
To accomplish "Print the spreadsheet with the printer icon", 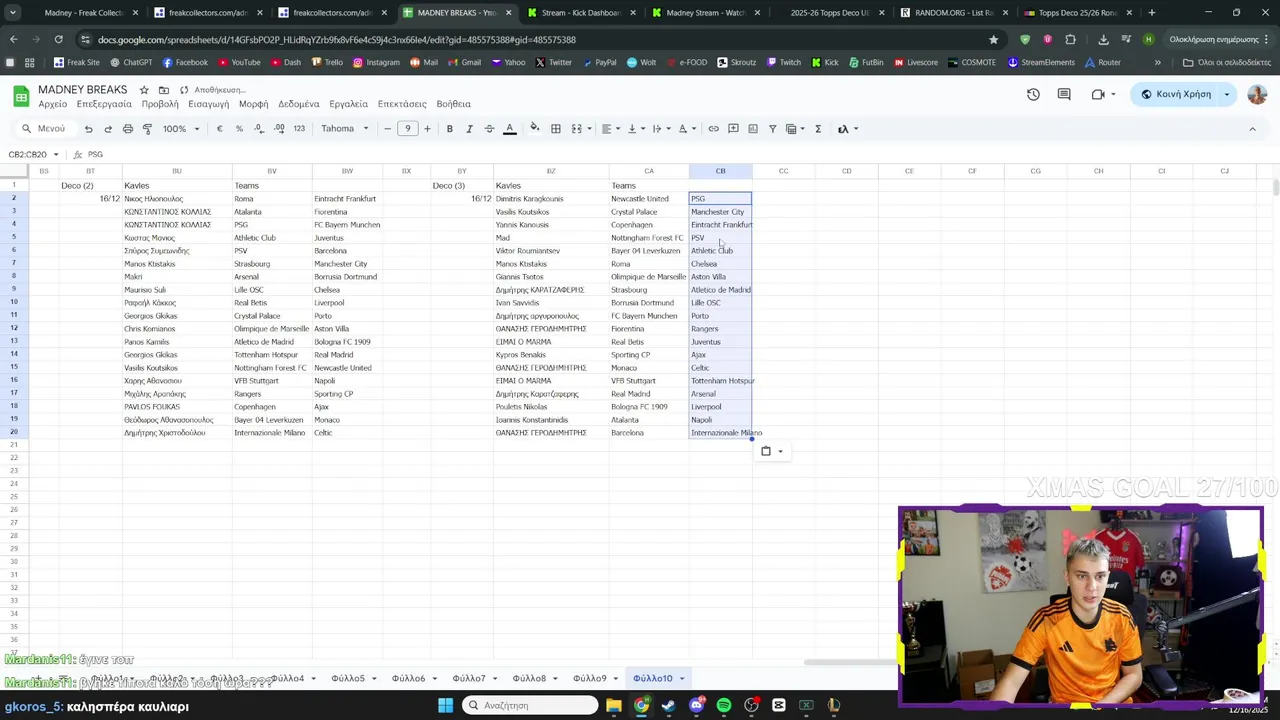I will point(128,129).
